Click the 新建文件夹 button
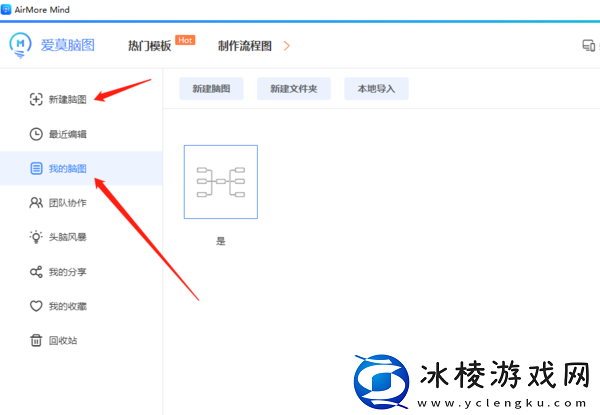Viewport: 600px width, 415px height. point(294,89)
